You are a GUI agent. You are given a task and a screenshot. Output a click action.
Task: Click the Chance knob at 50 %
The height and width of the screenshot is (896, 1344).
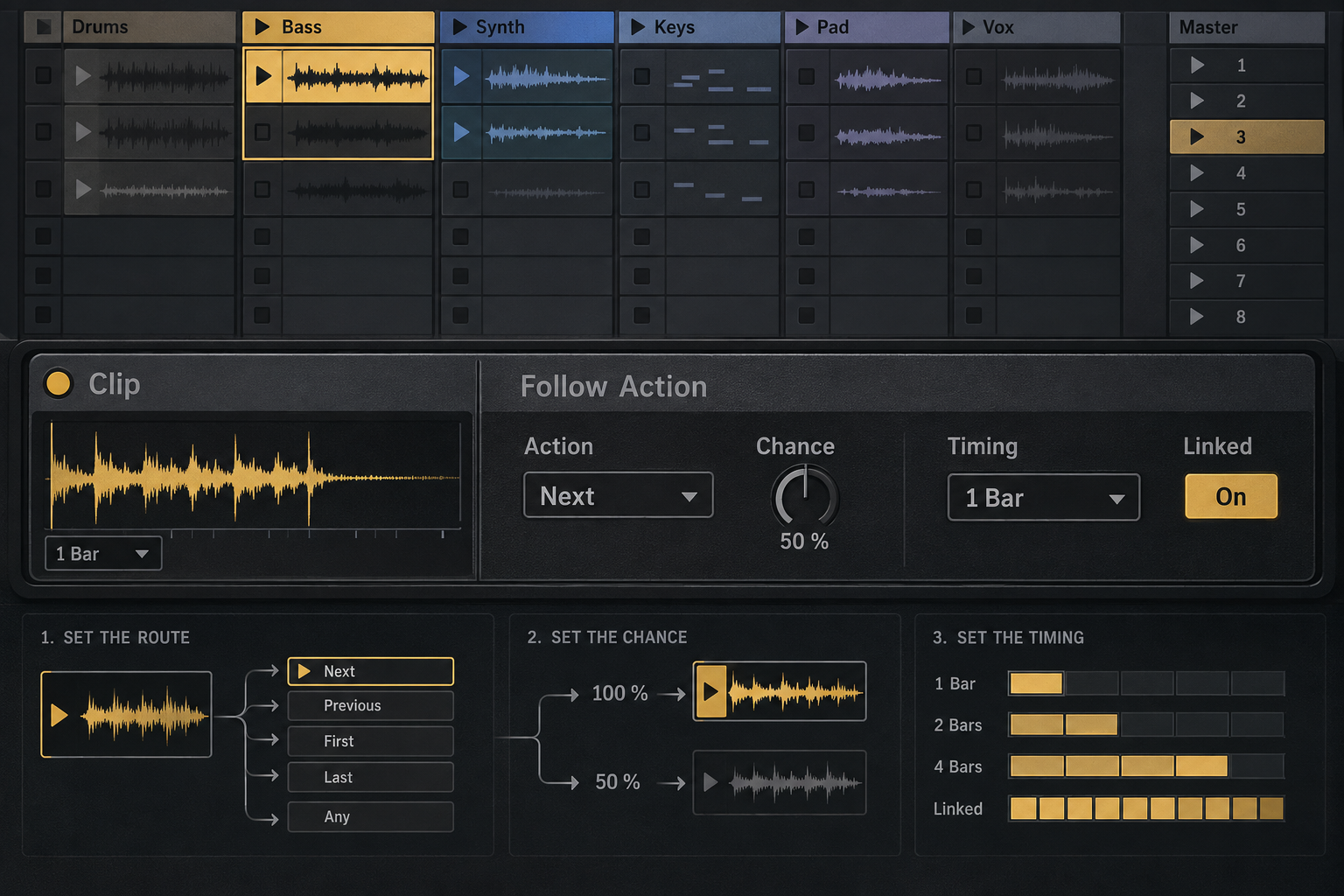pyautogui.click(x=805, y=497)
